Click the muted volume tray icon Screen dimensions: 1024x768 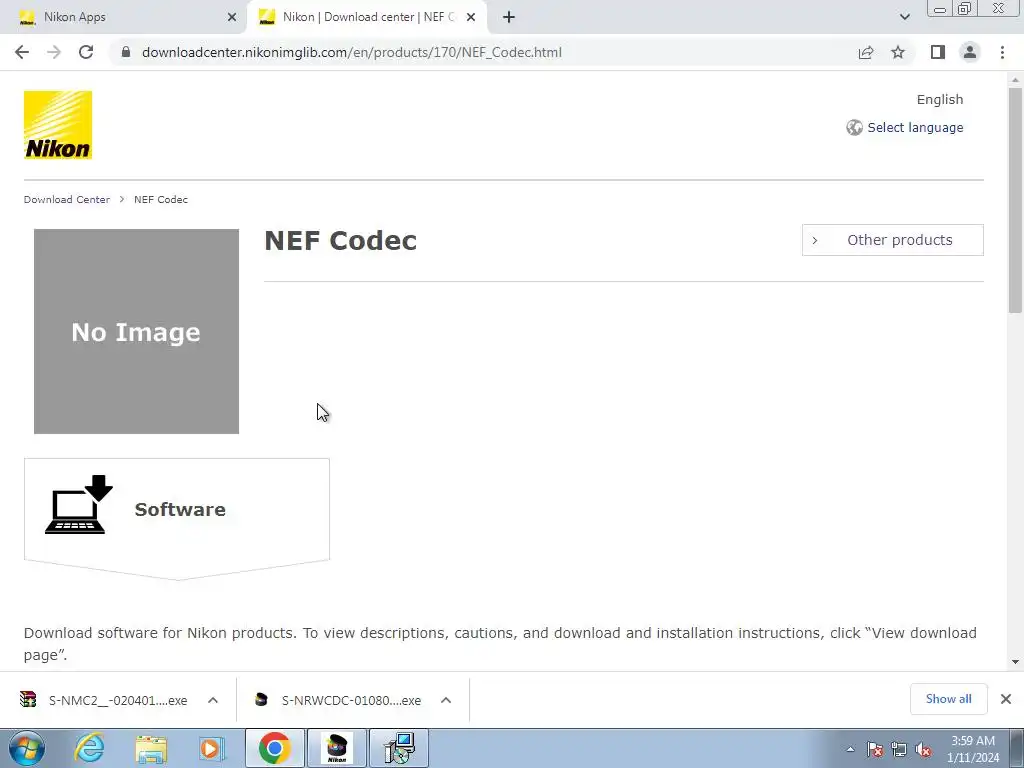(923, 749)
